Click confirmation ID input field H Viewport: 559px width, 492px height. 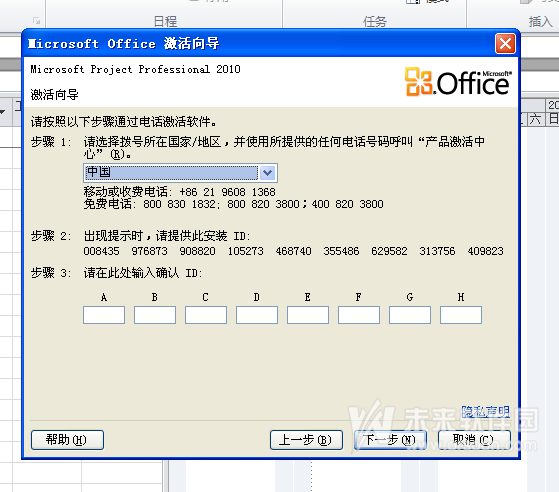tap(461, 315)
